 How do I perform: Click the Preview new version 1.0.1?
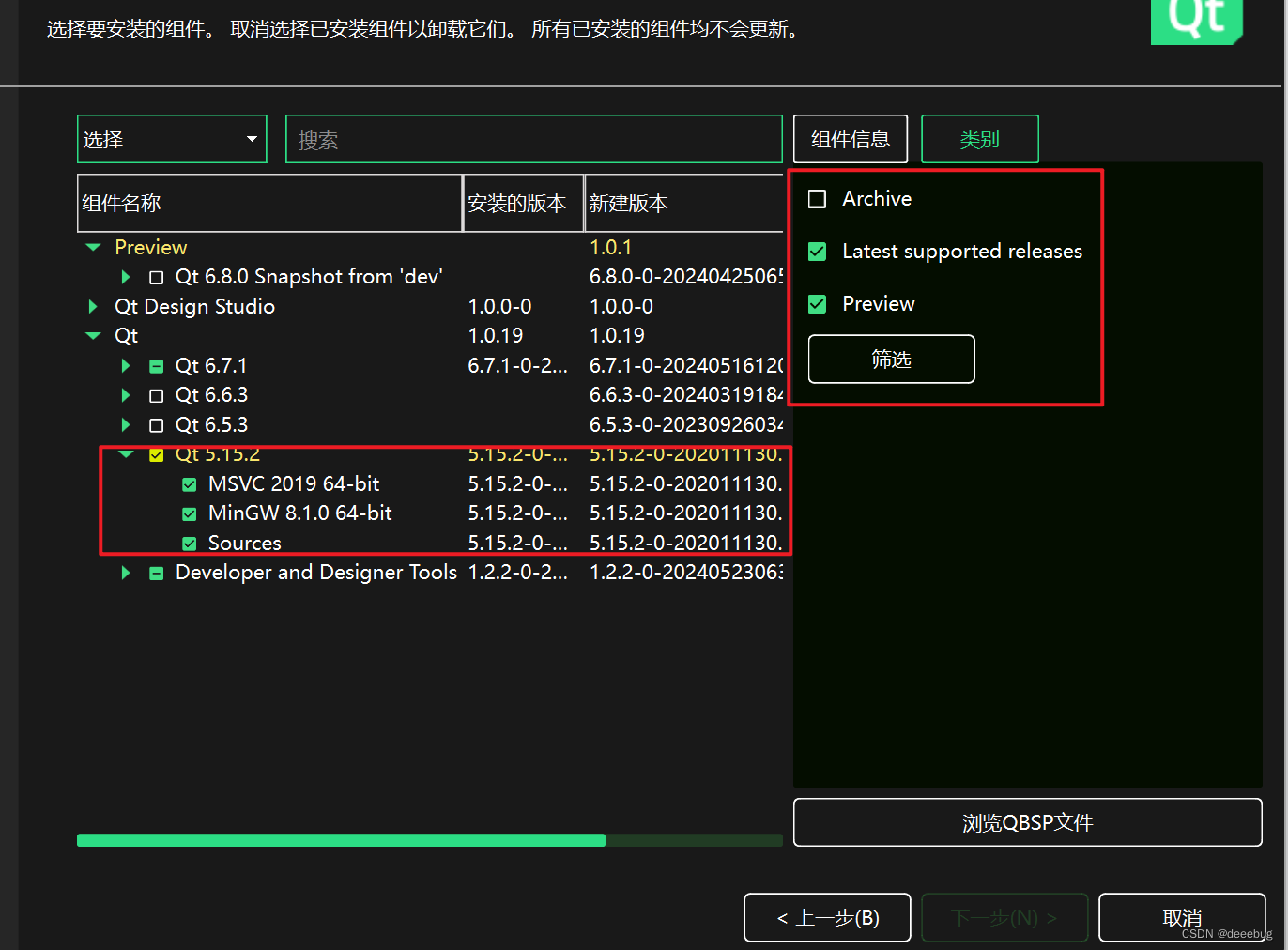610,248
